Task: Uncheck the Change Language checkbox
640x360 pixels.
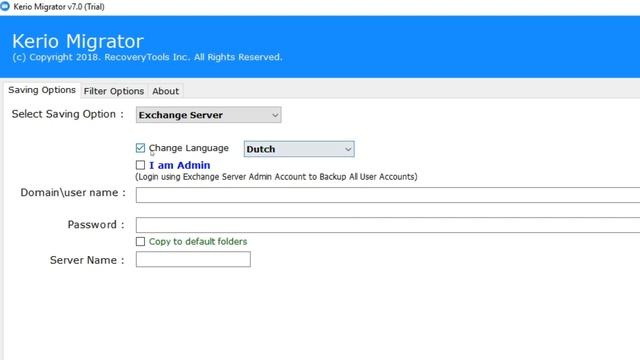Action: click(x=140, y=148)
